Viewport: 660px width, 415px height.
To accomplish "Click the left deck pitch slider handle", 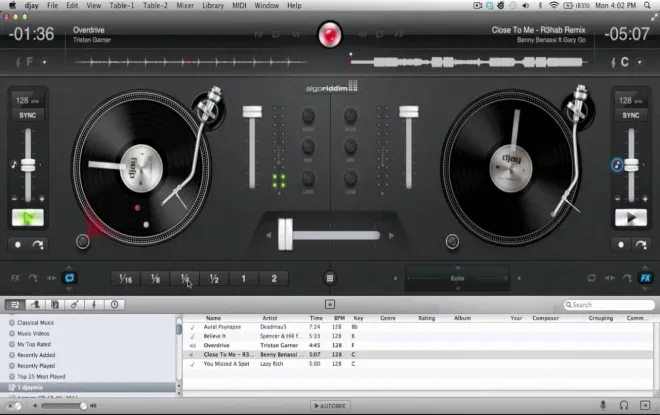I will coord(28,165).
